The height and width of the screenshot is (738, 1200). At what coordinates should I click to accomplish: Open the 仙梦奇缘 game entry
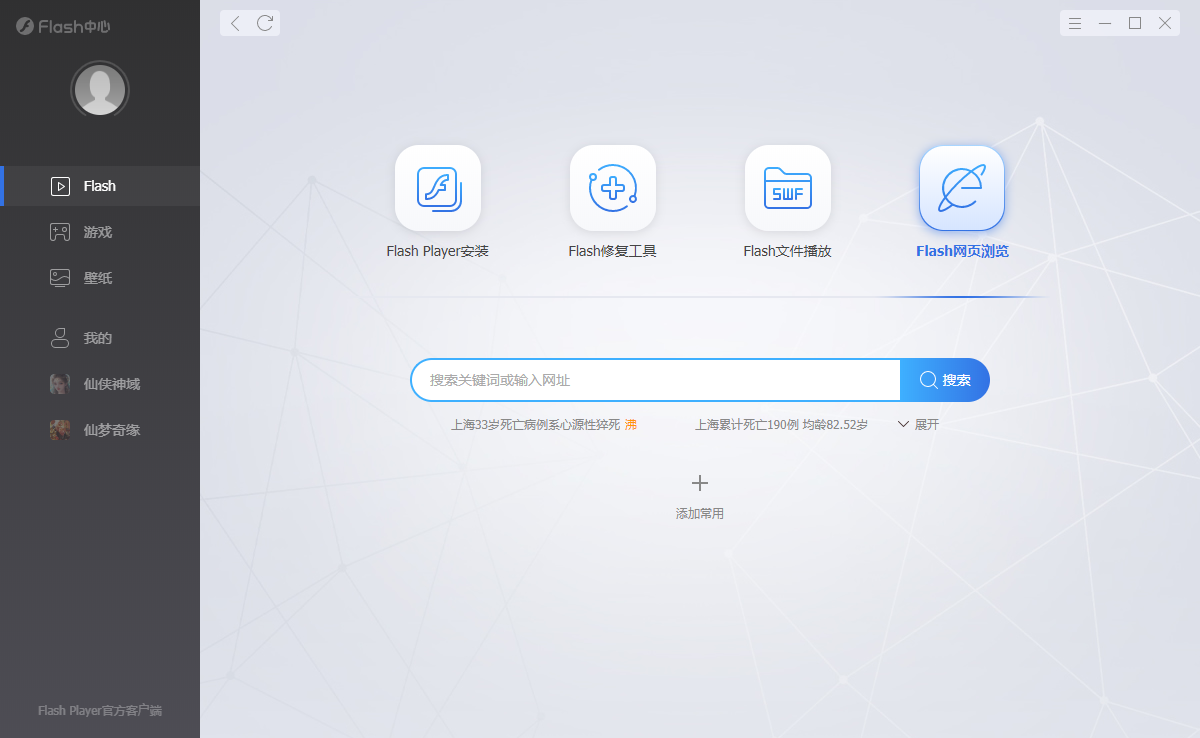(110, 430)
